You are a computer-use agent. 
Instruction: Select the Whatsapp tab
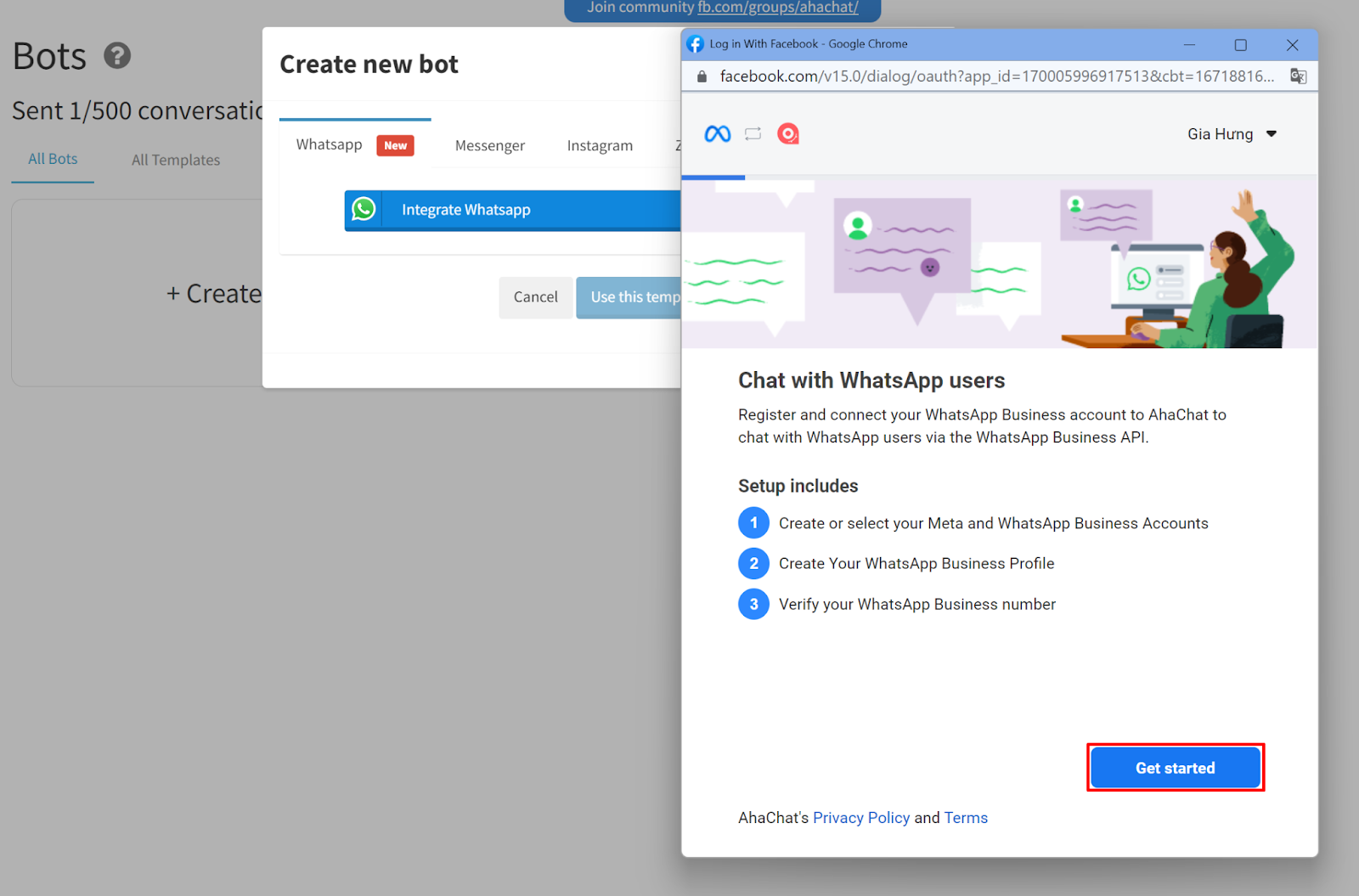pos(355,145)
